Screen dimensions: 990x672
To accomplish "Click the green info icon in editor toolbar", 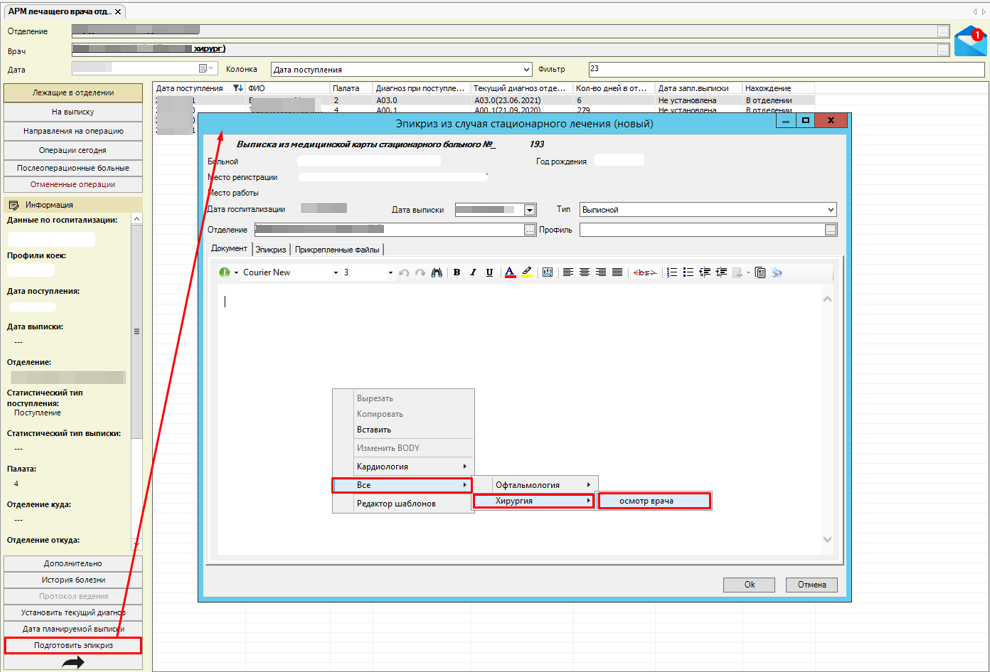I will 224,273.
